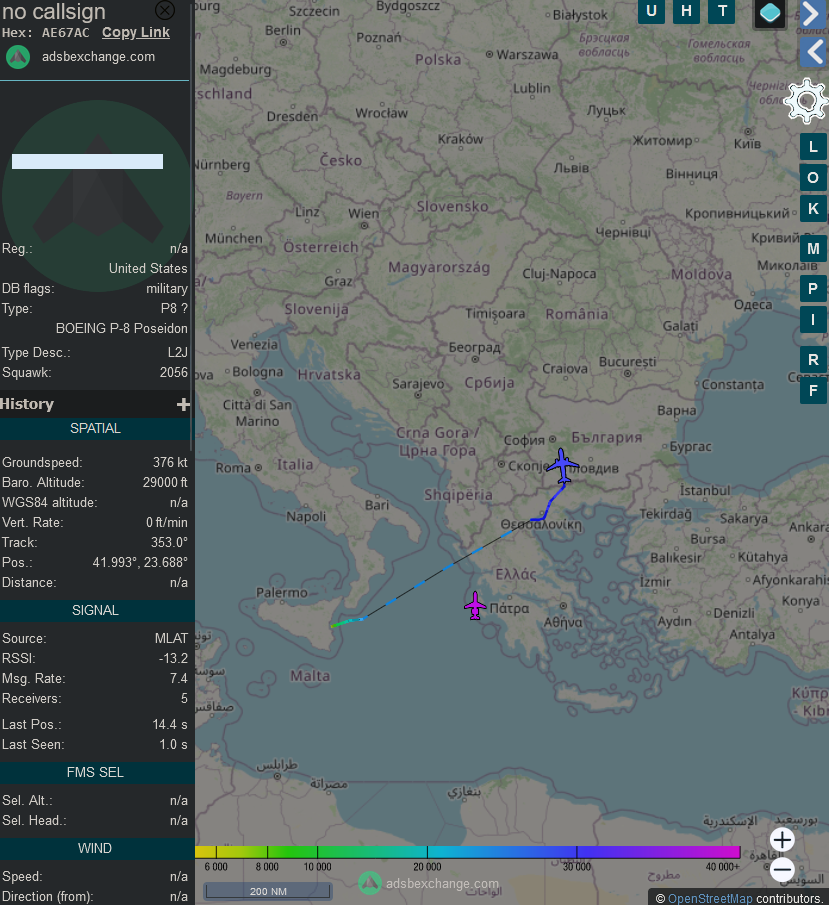Screen dimensions: 829x905
Task: Click the adsbexchange logo in sidebar header
Action: [18, 57]
